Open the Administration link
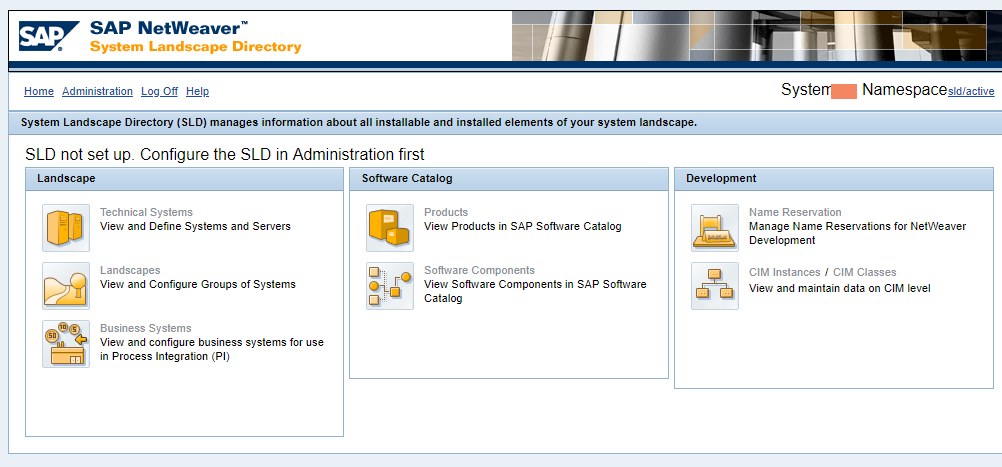 (x=97, y=91)
